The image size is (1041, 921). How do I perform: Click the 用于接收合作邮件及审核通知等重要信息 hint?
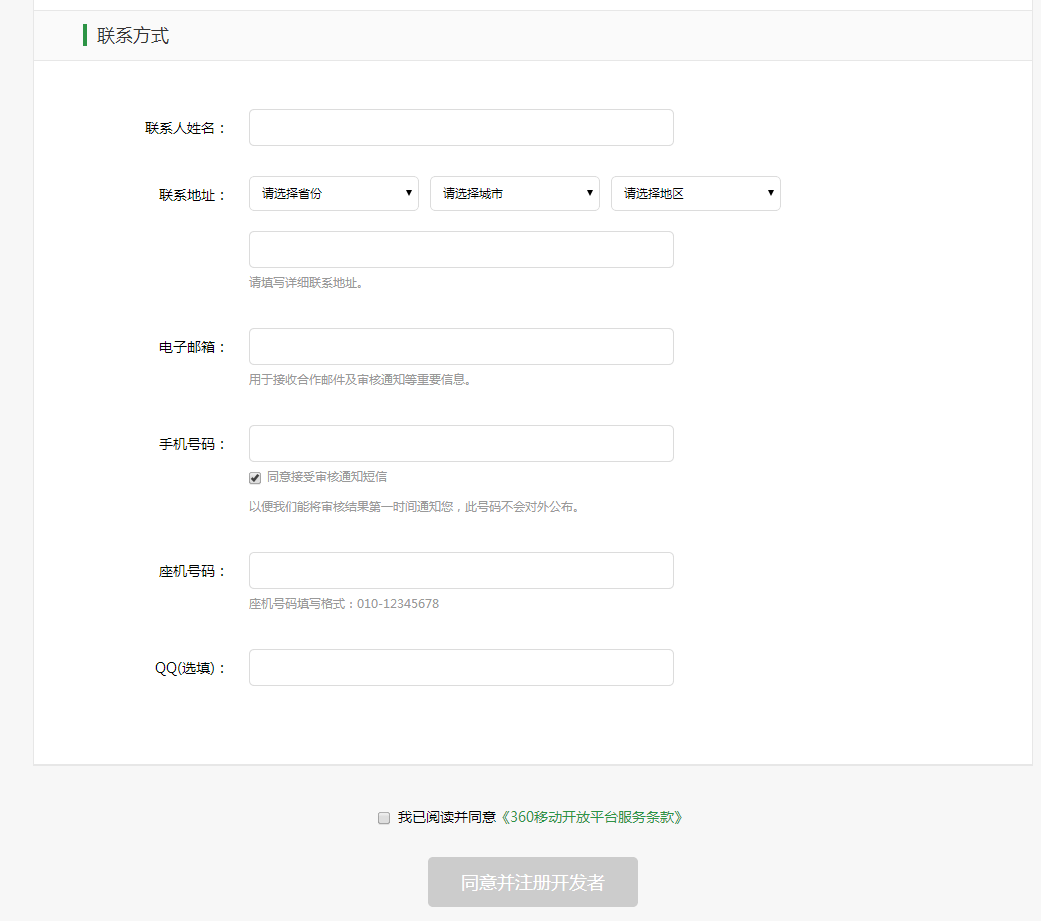(x=360, y=380)
